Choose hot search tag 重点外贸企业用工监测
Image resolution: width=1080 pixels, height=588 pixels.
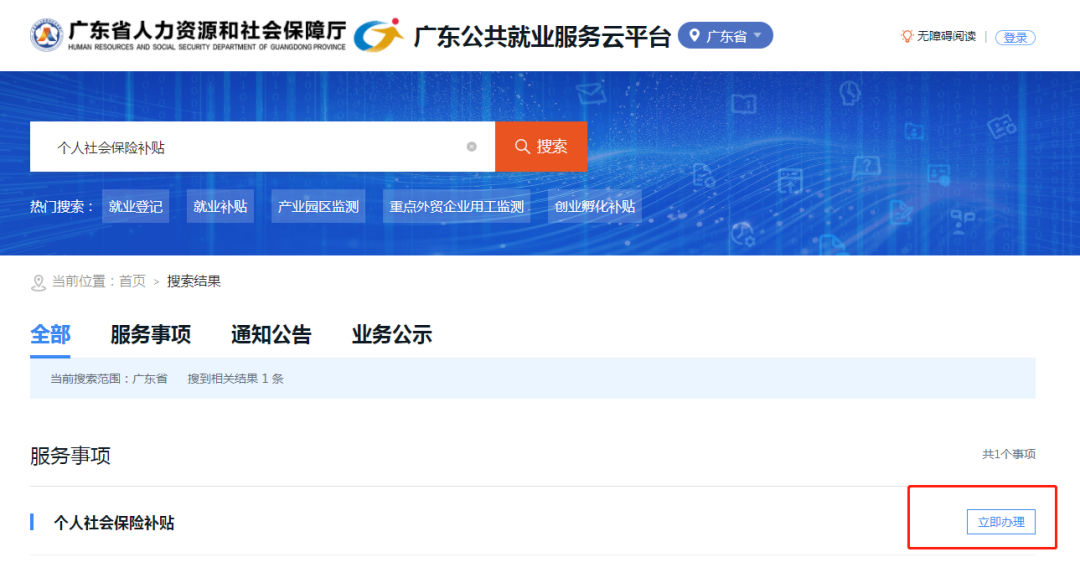click(x=457, y=207)
